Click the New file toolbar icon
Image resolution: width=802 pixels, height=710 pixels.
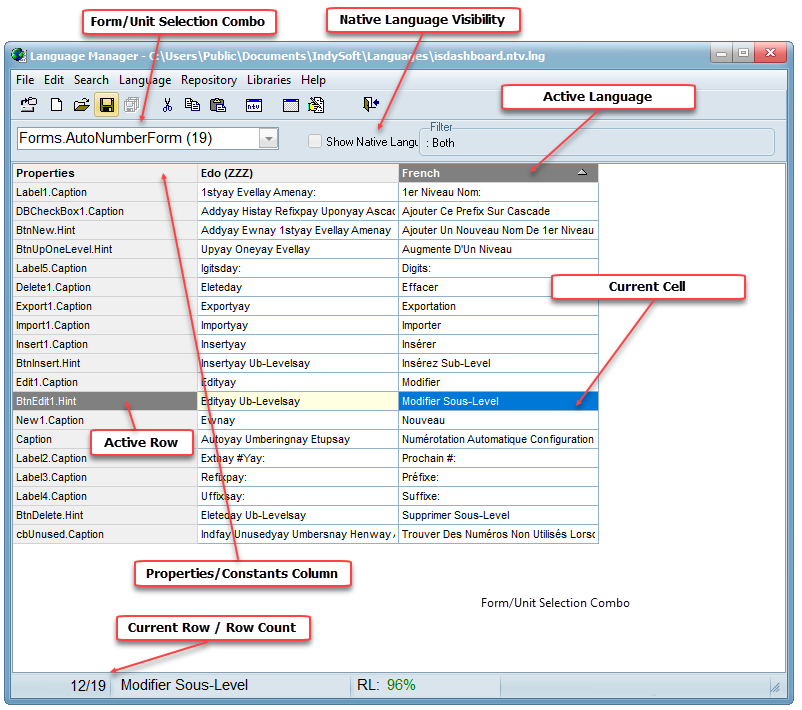56,104
